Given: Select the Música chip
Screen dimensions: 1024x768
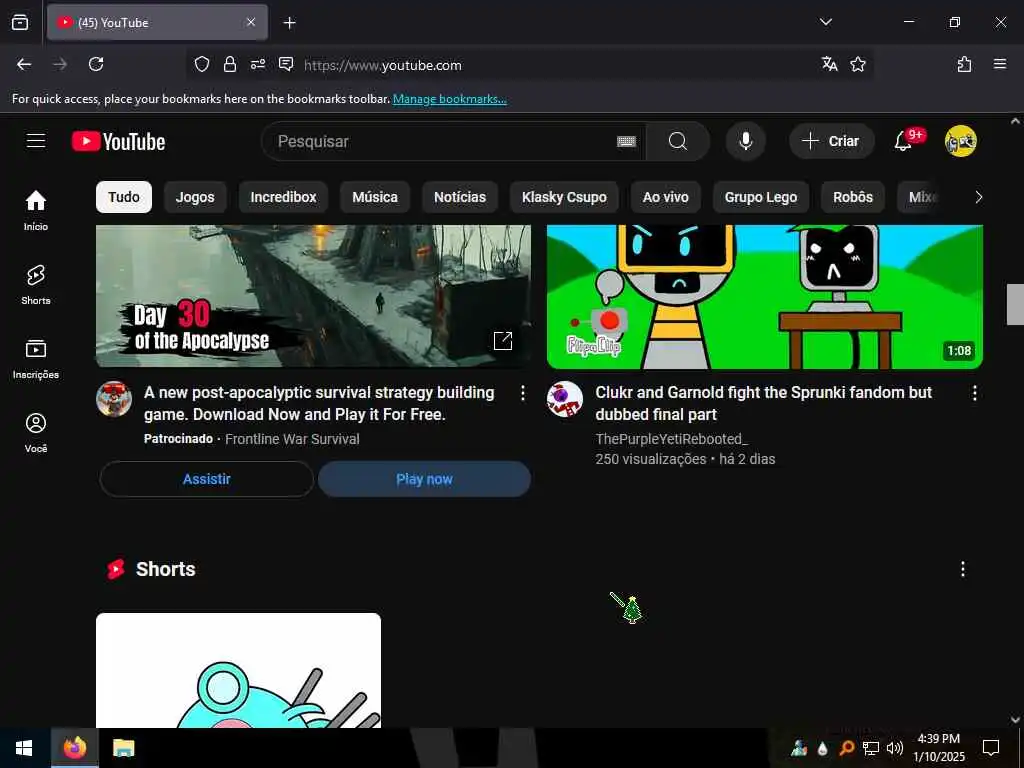Looking at the screenshot, I should (375, 197).
